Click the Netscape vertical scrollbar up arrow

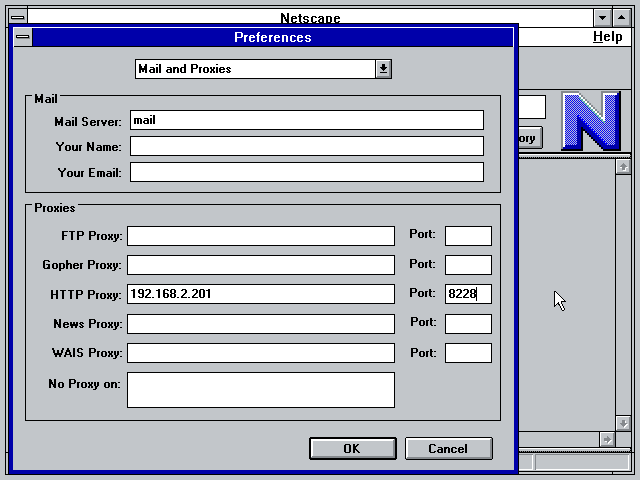click(623, 167)
